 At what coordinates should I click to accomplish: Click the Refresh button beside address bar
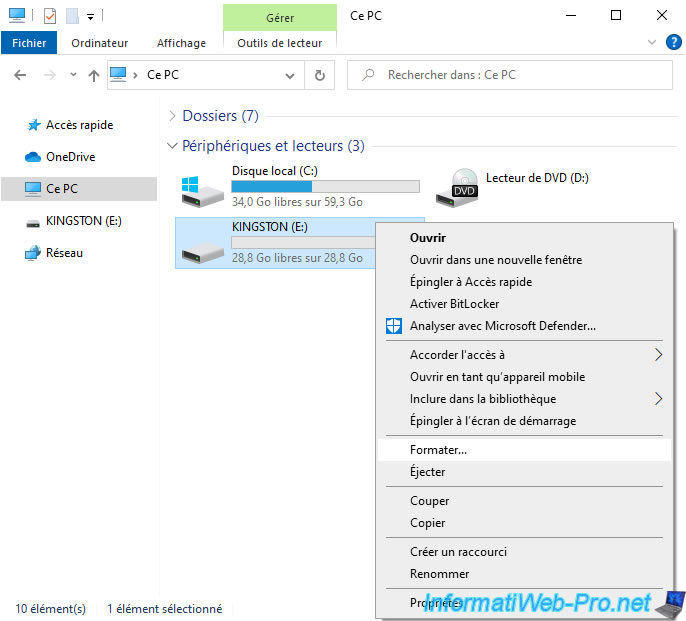[319, 75]
